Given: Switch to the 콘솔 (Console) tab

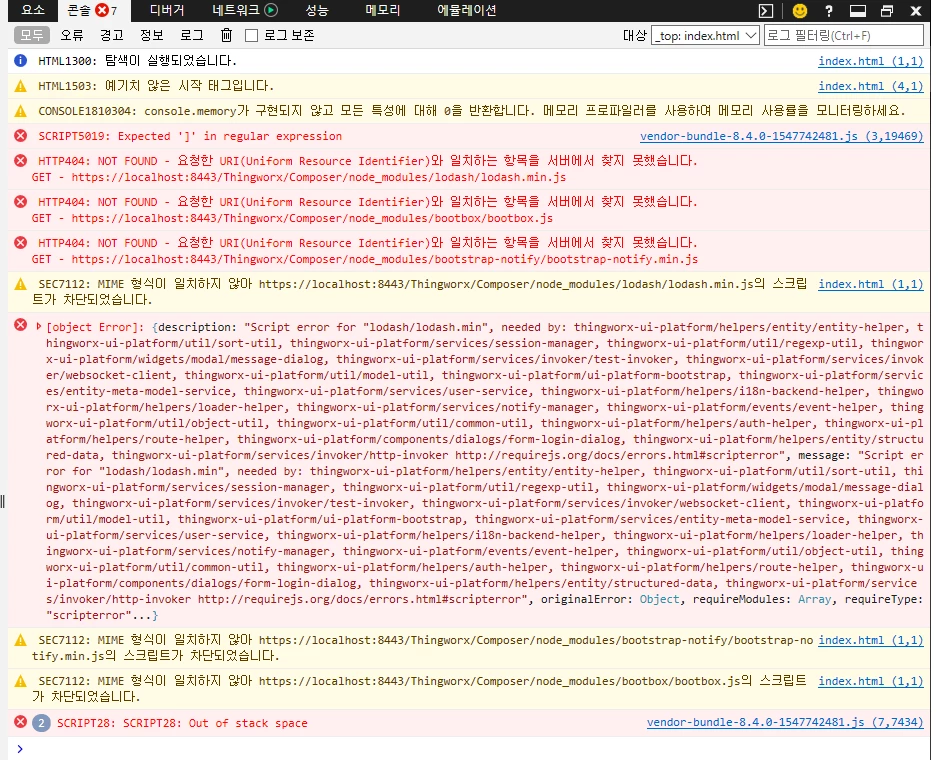Looking at the screenshot, I should tap(92, 10).
